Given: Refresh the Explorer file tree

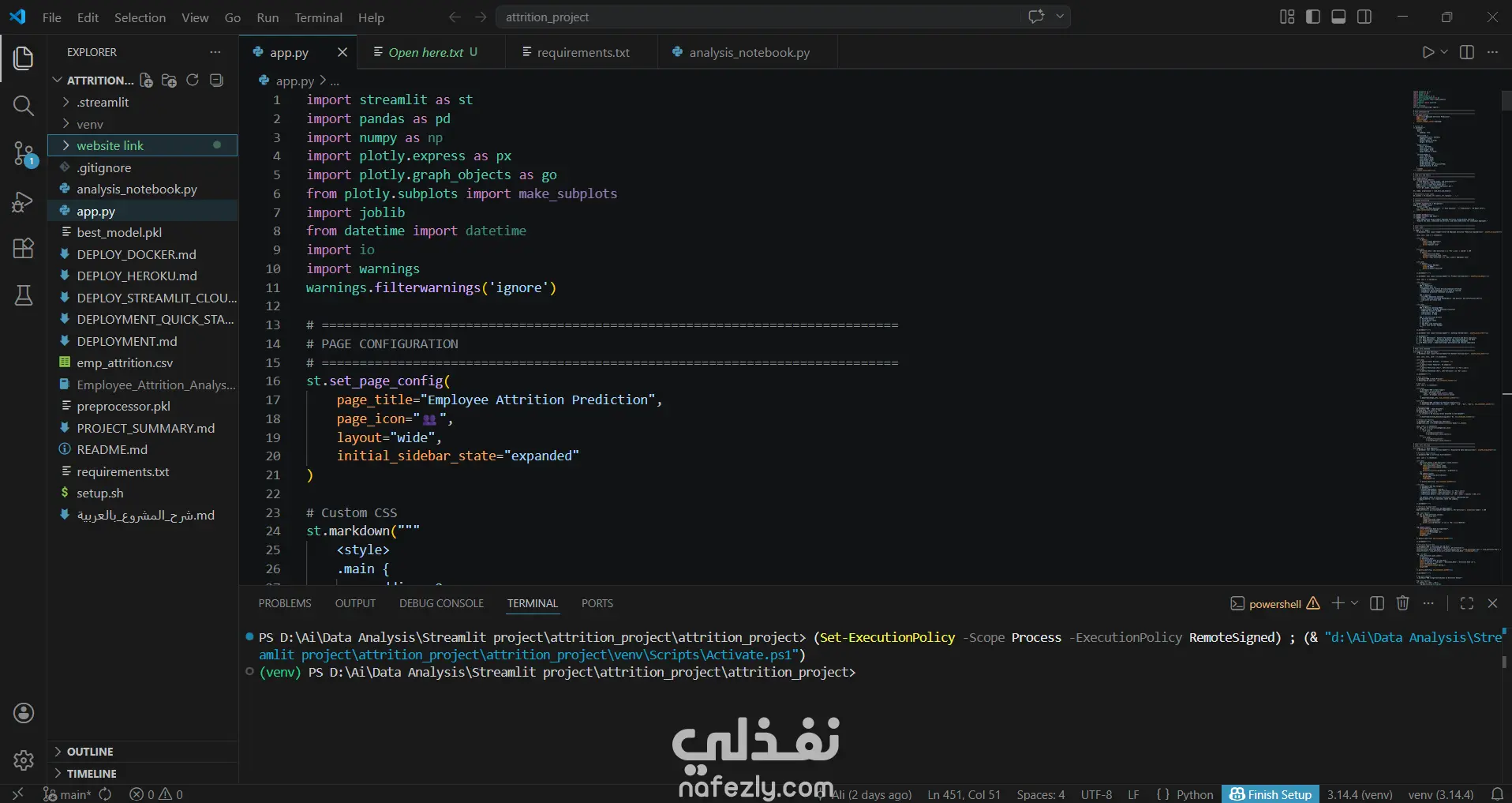Looking at the screenshot, I should (x=193, y=80).
